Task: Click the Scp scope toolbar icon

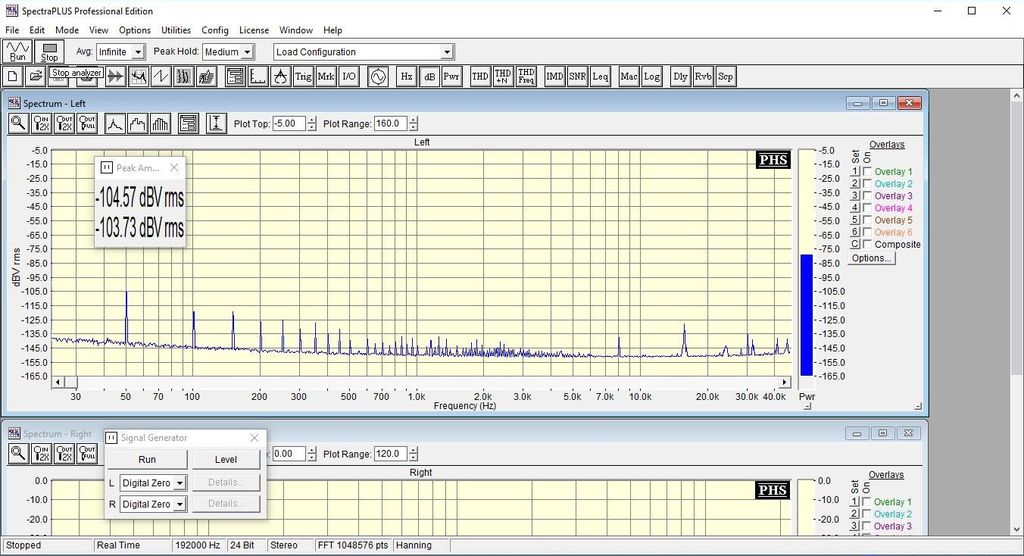Action: click(x=726, y=76)
